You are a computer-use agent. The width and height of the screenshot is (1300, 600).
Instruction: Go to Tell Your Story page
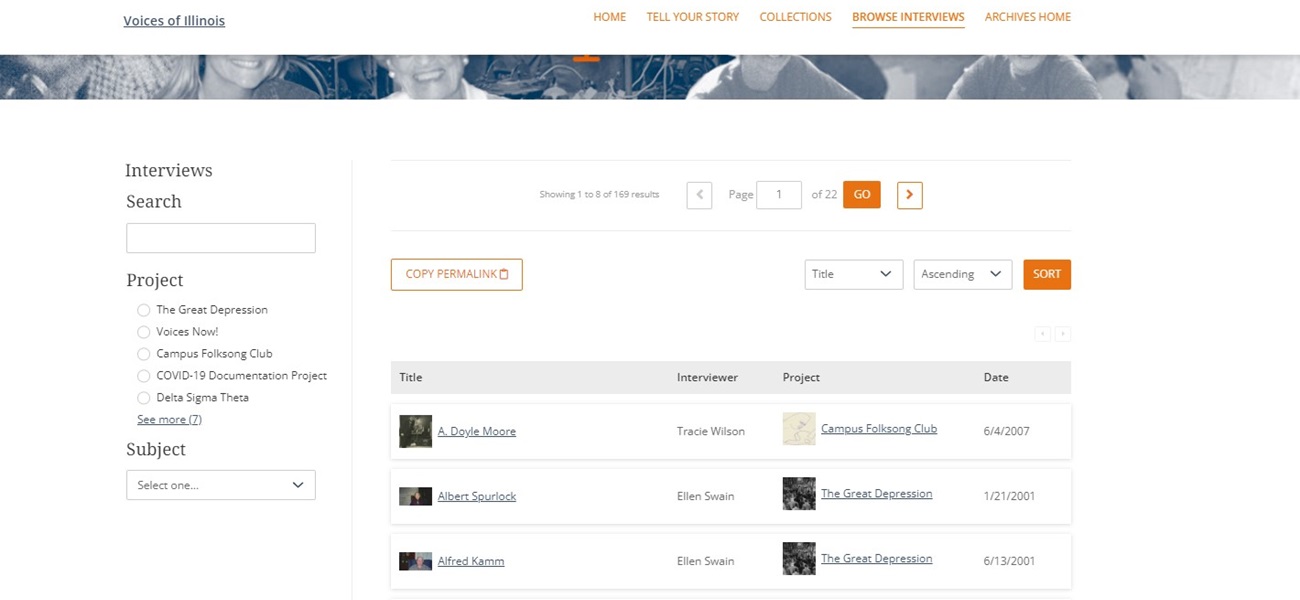692,17
